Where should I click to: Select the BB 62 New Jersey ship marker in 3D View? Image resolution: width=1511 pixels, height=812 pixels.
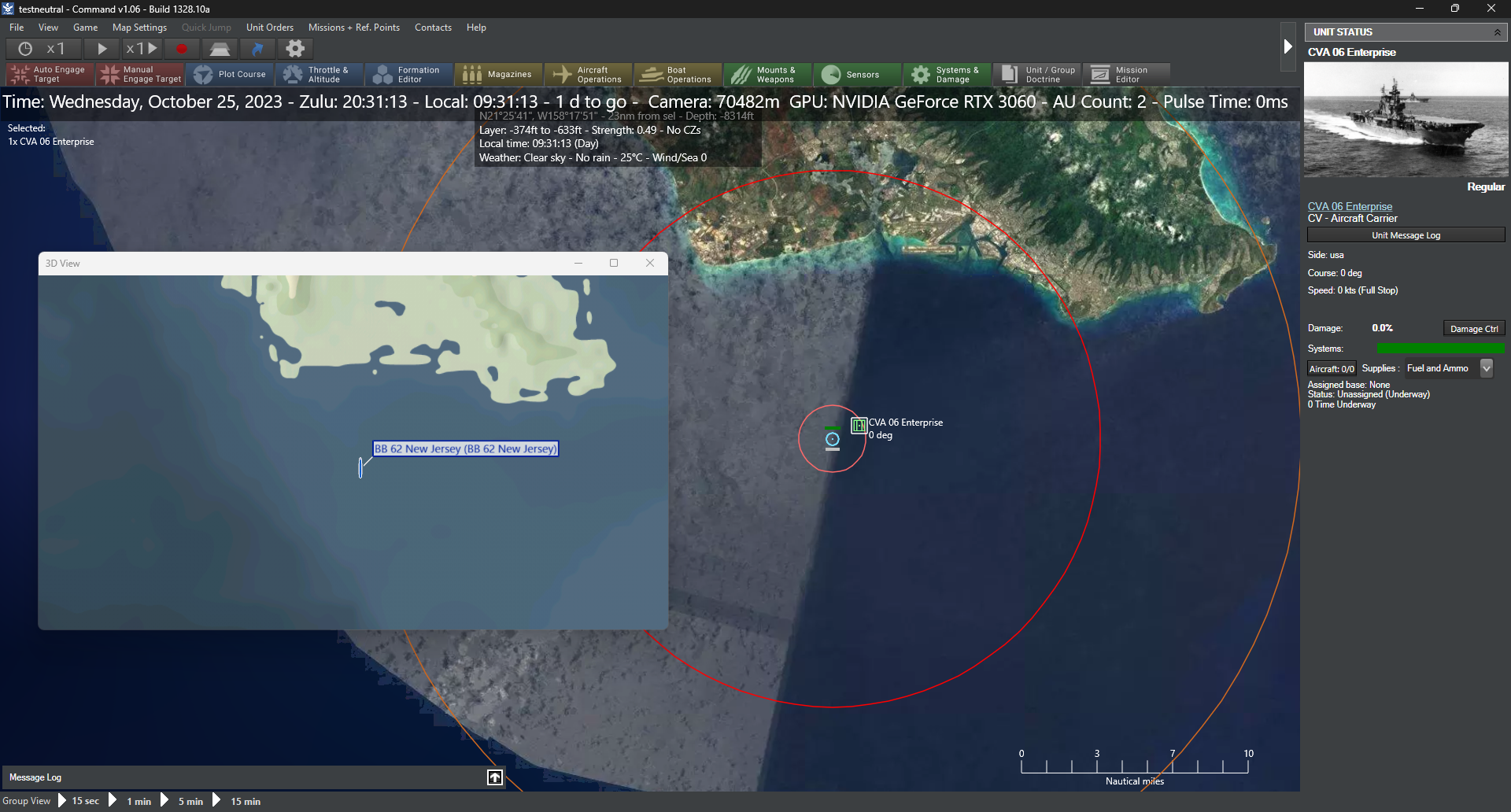pyautogui.click(x=360, y=467)
